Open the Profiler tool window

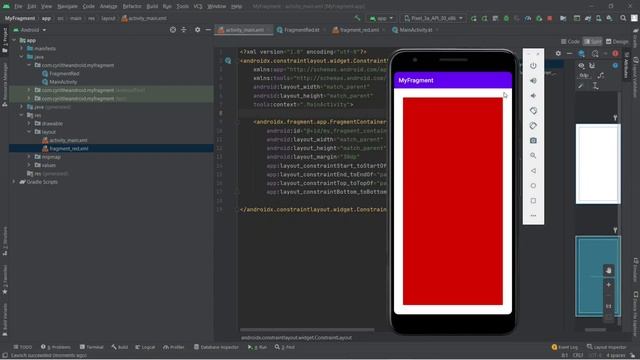[174, 347]
